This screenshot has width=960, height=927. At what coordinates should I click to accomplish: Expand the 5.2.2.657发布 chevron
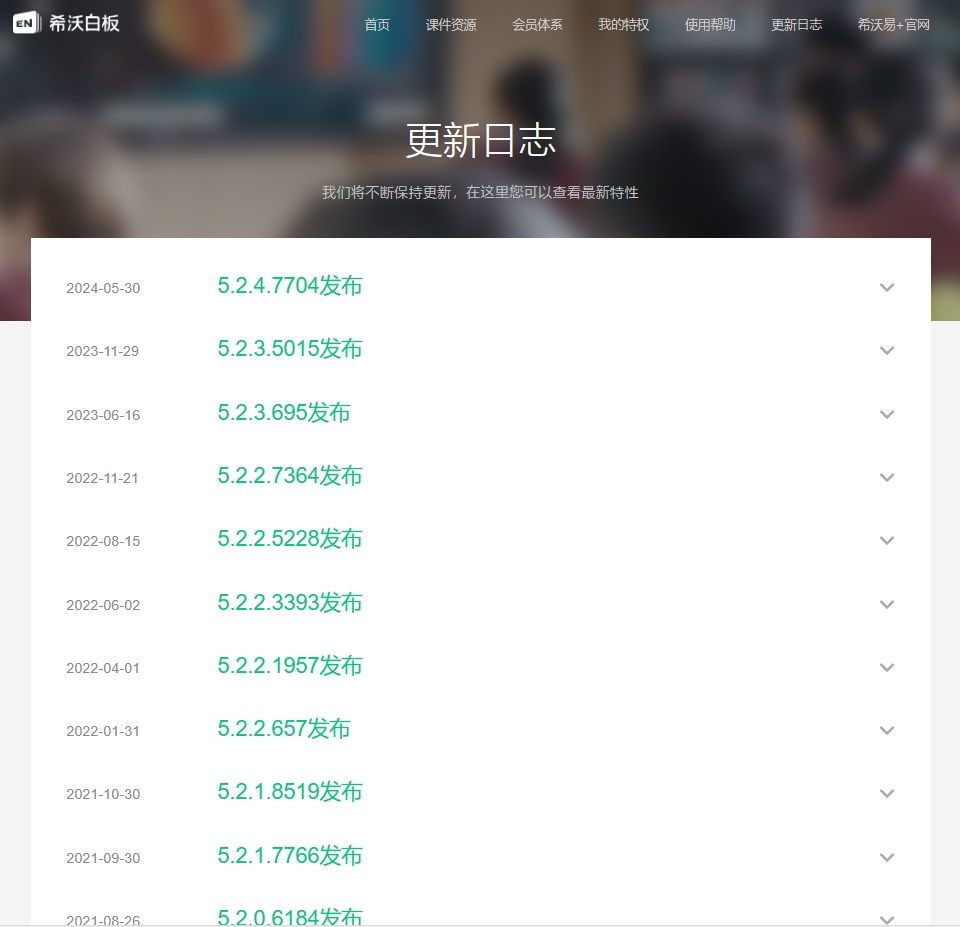click(887, 730)
